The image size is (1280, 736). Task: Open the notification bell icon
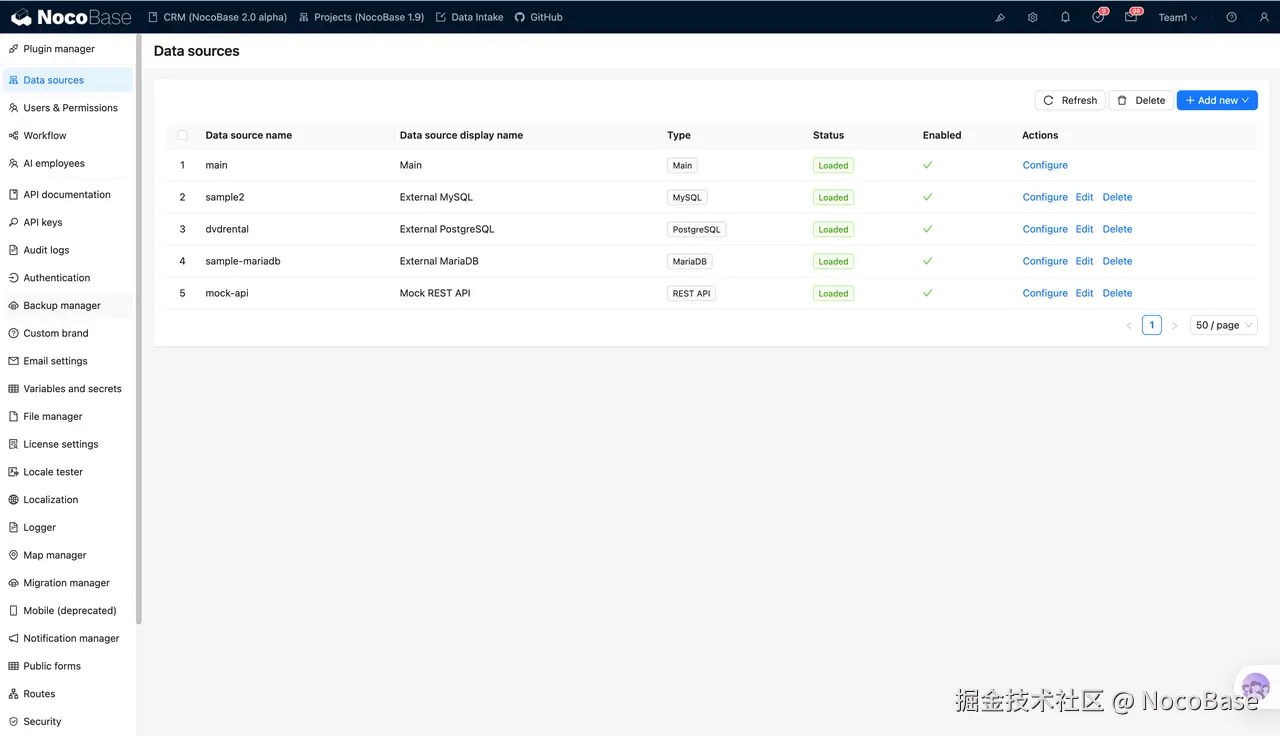click(1065, 17)
